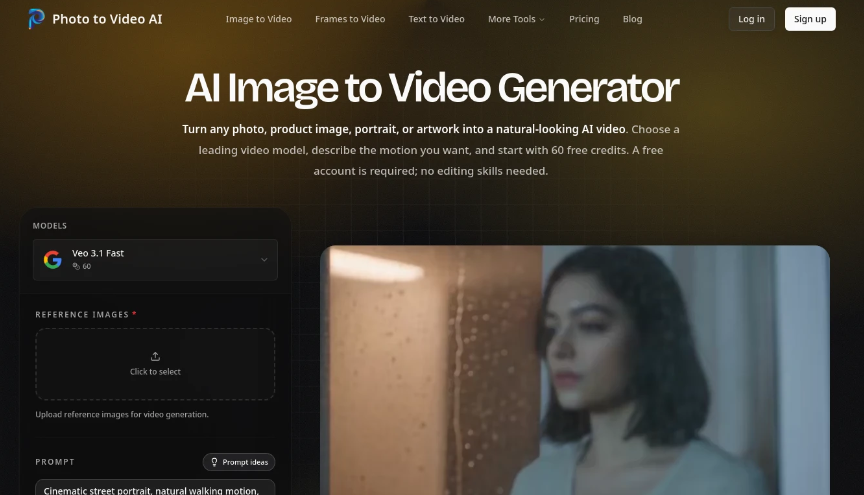This screenshot has height=495, width=864.
Task: Click the Photo to Video AI brand name
Action: (x=107, y=19)
